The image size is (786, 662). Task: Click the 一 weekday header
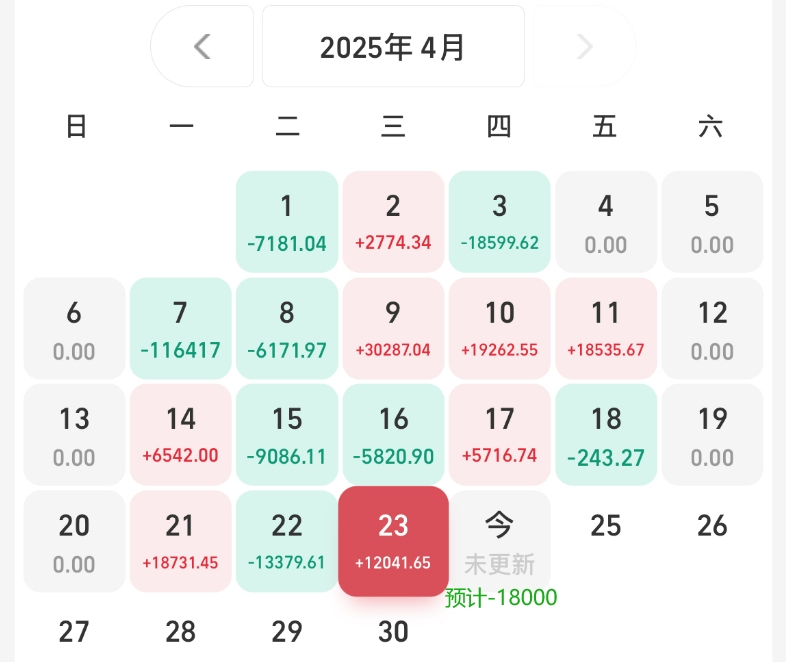click(x=181, y=126)
